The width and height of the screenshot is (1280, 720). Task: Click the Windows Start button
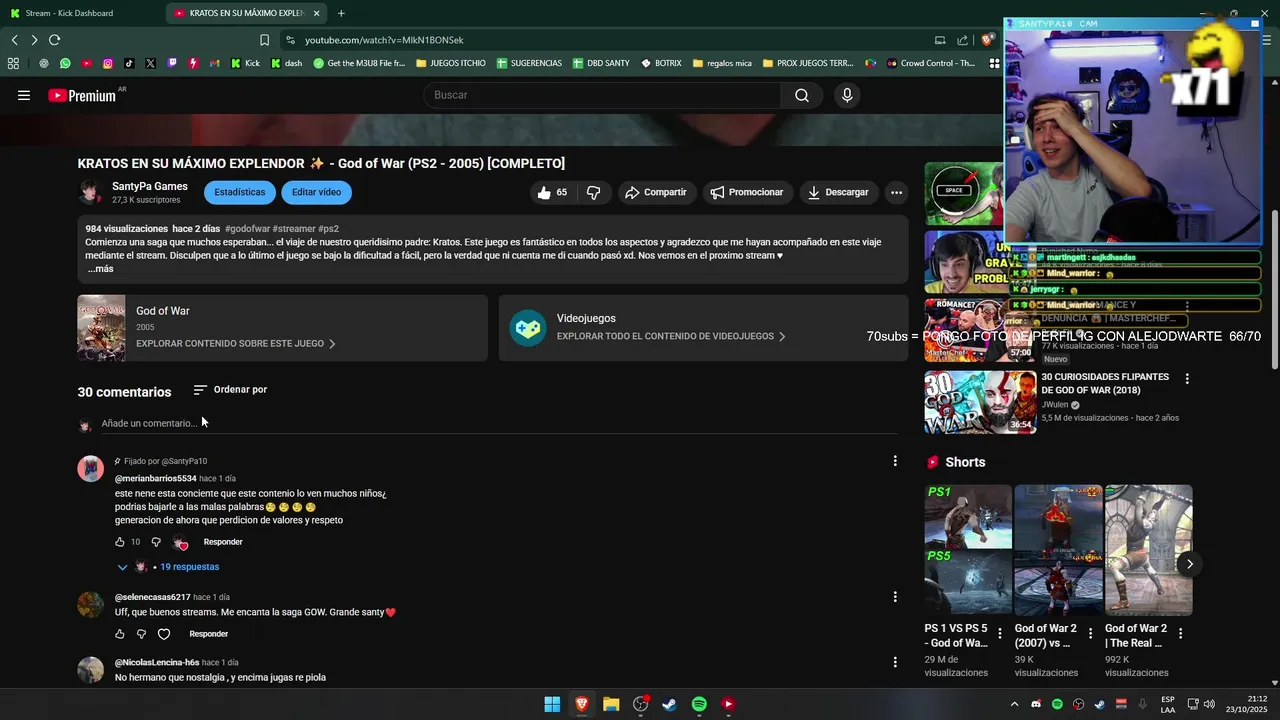552,704
